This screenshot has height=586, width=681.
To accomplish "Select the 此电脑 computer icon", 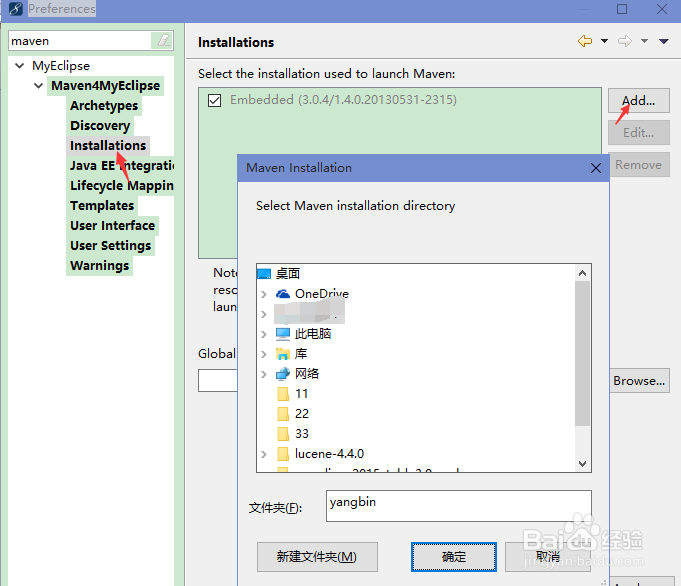I will pos(283,334).
